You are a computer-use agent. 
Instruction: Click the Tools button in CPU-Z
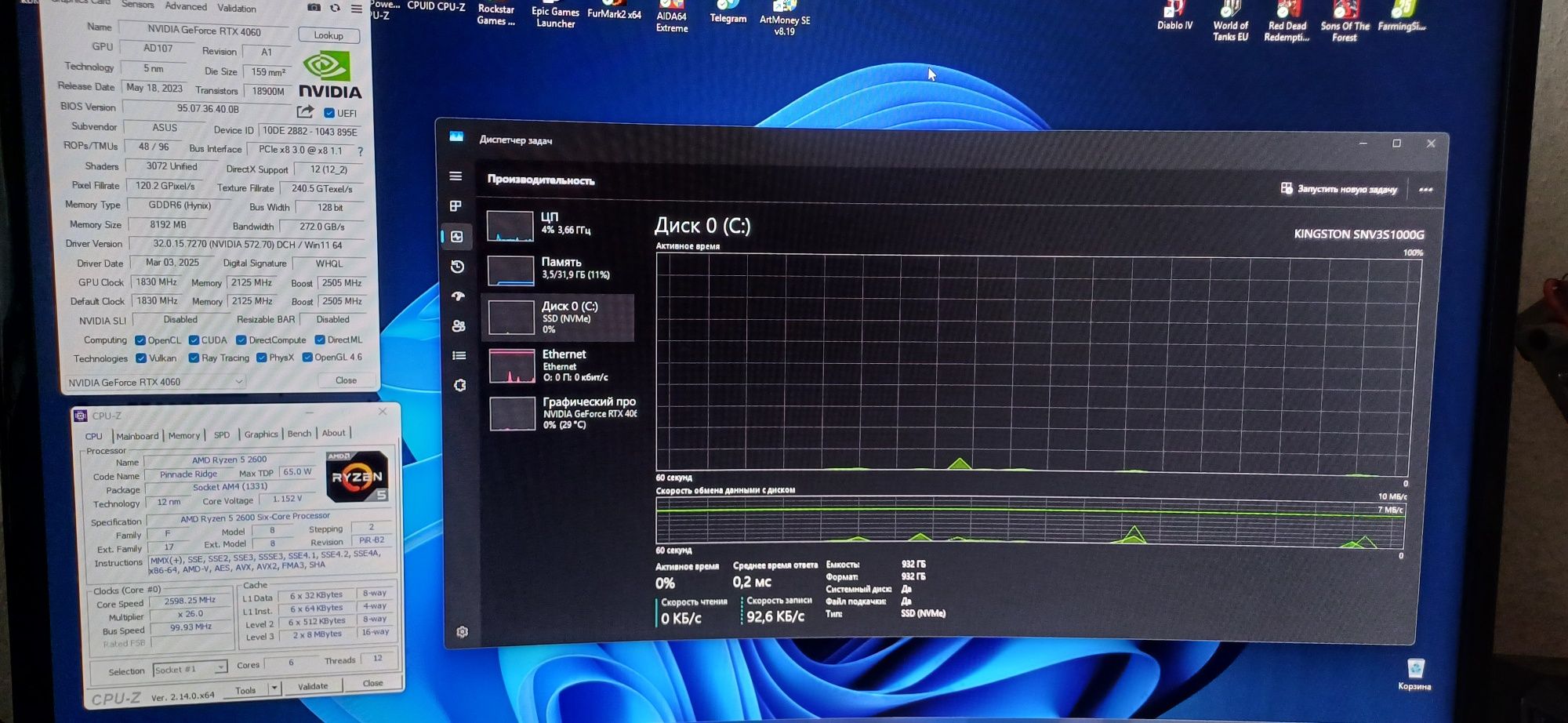[245, 690]
